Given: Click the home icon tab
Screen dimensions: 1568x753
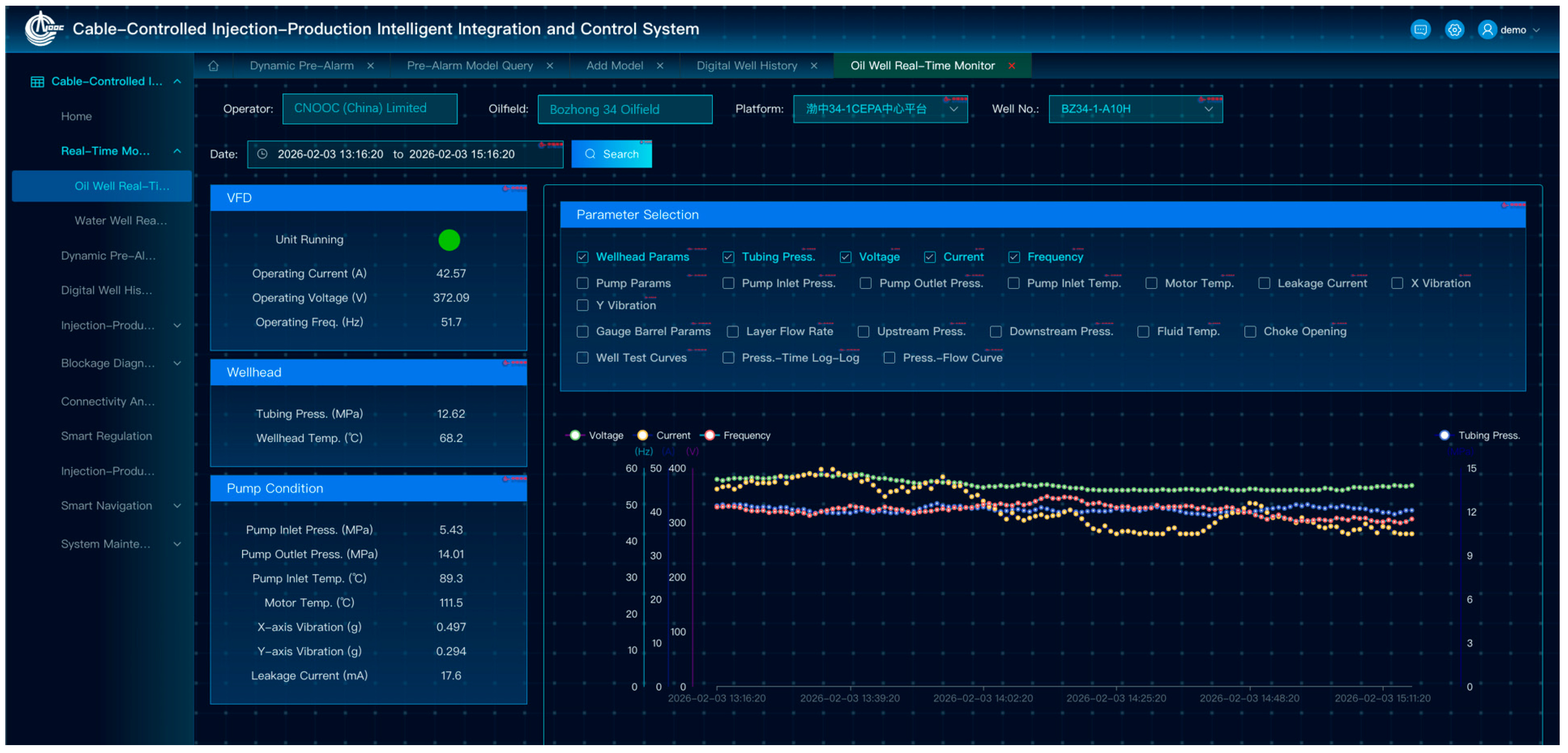Looking at the screenshot, I should click(x=213, y=66).
